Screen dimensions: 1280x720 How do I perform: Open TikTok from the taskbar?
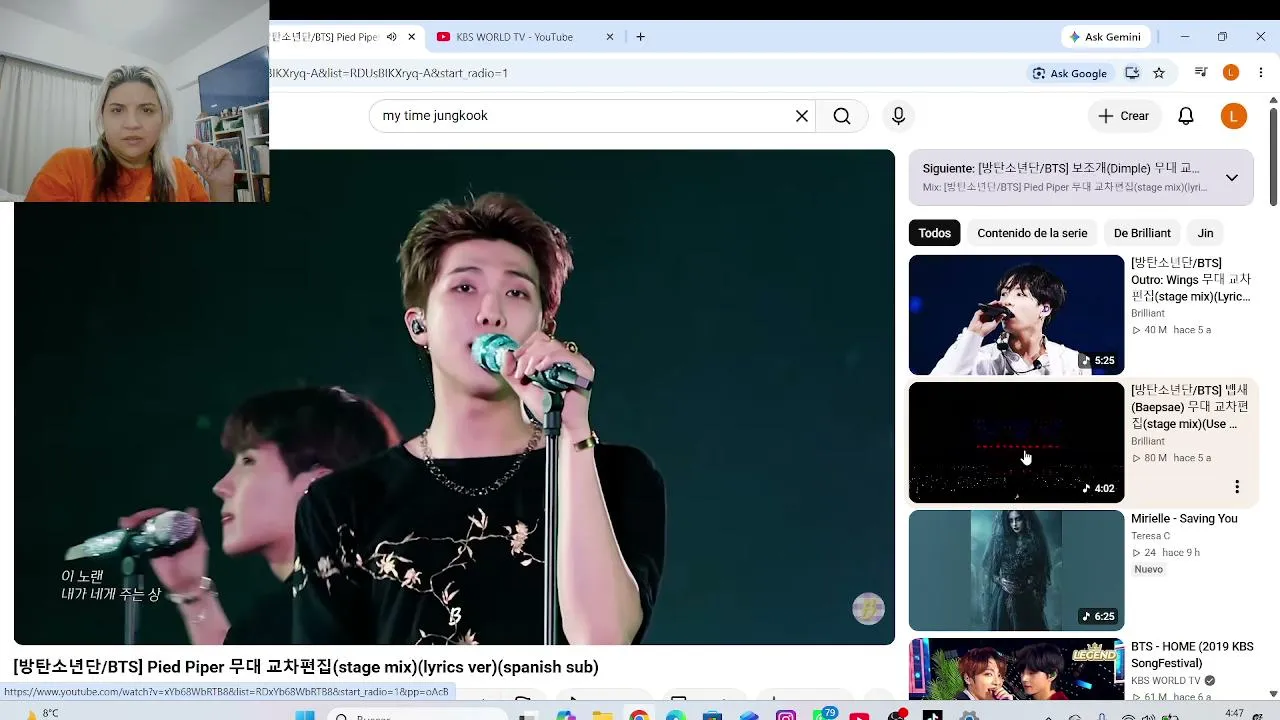(932, 715)
